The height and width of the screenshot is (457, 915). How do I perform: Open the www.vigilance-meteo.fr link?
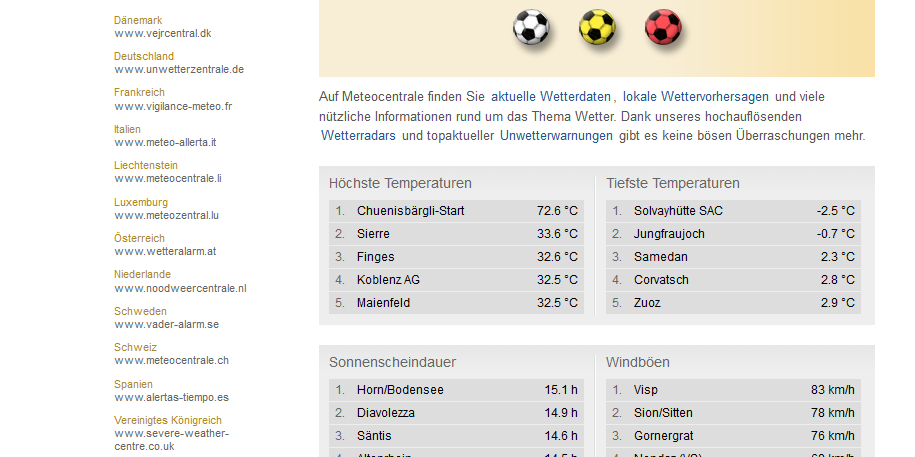point(173,106)
